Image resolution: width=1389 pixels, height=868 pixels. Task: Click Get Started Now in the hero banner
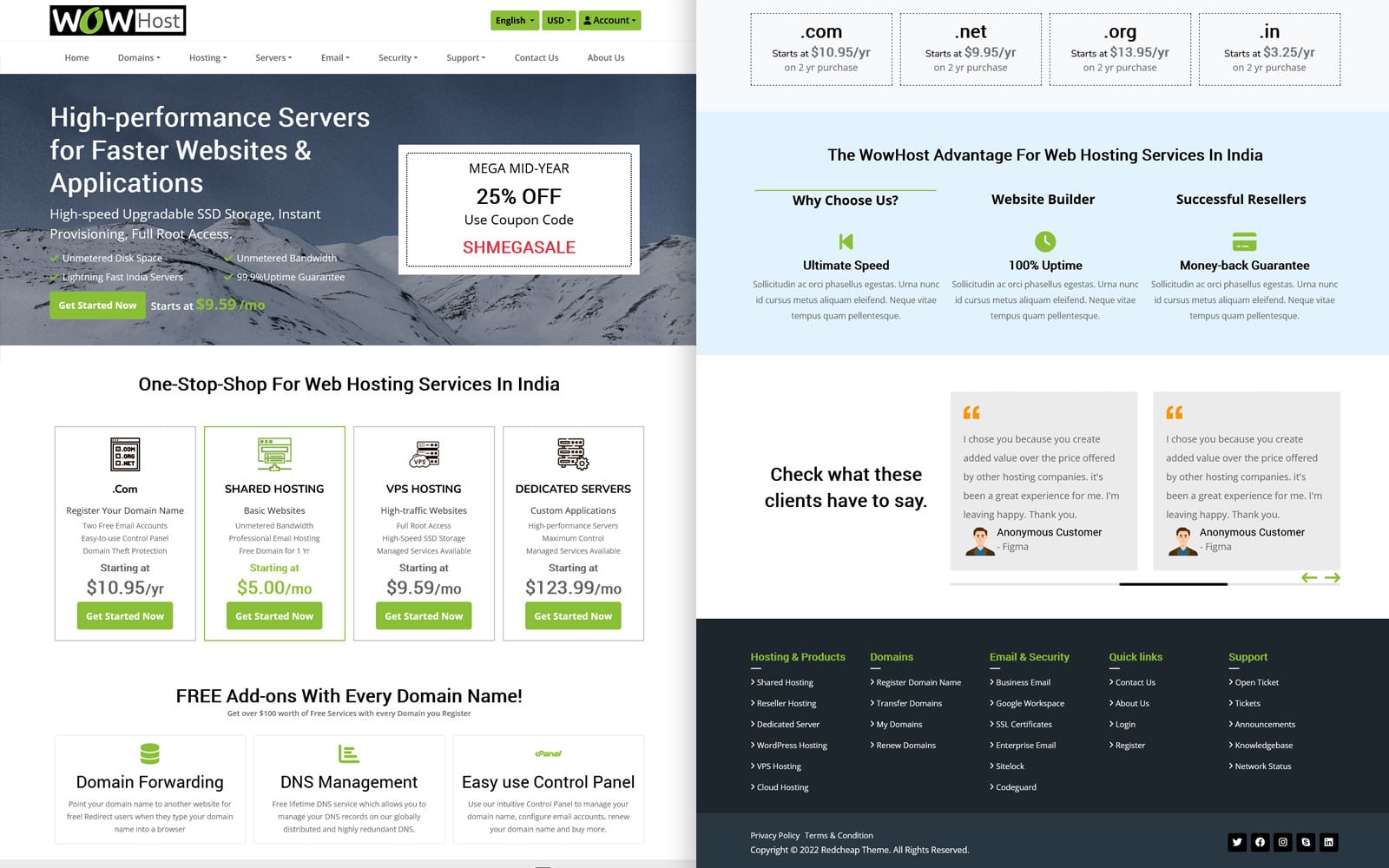pos(97,305)
